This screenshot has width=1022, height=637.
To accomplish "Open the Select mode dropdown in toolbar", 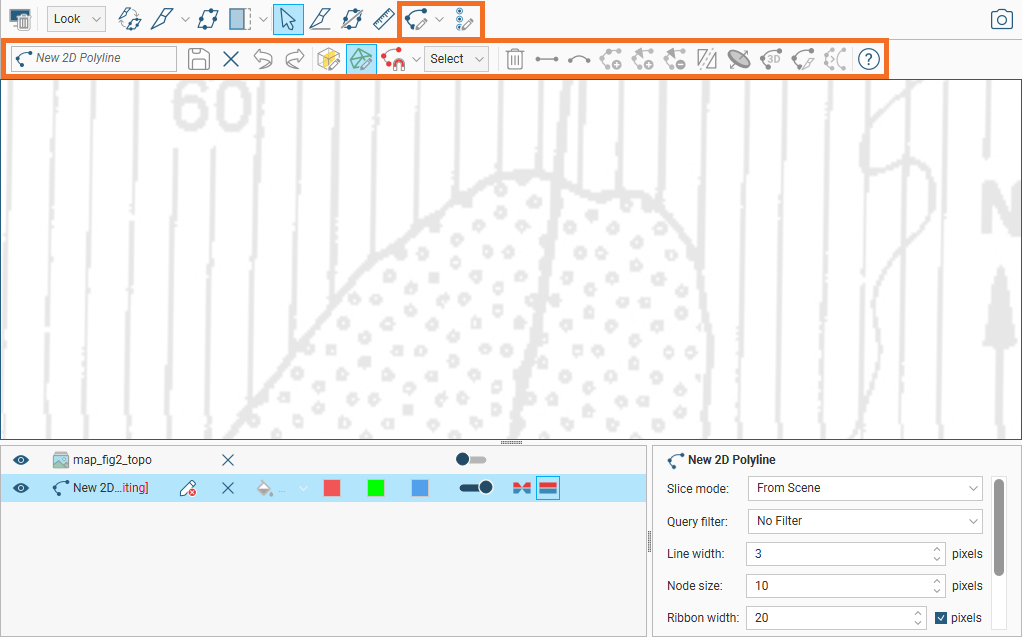I will point(456,59).
